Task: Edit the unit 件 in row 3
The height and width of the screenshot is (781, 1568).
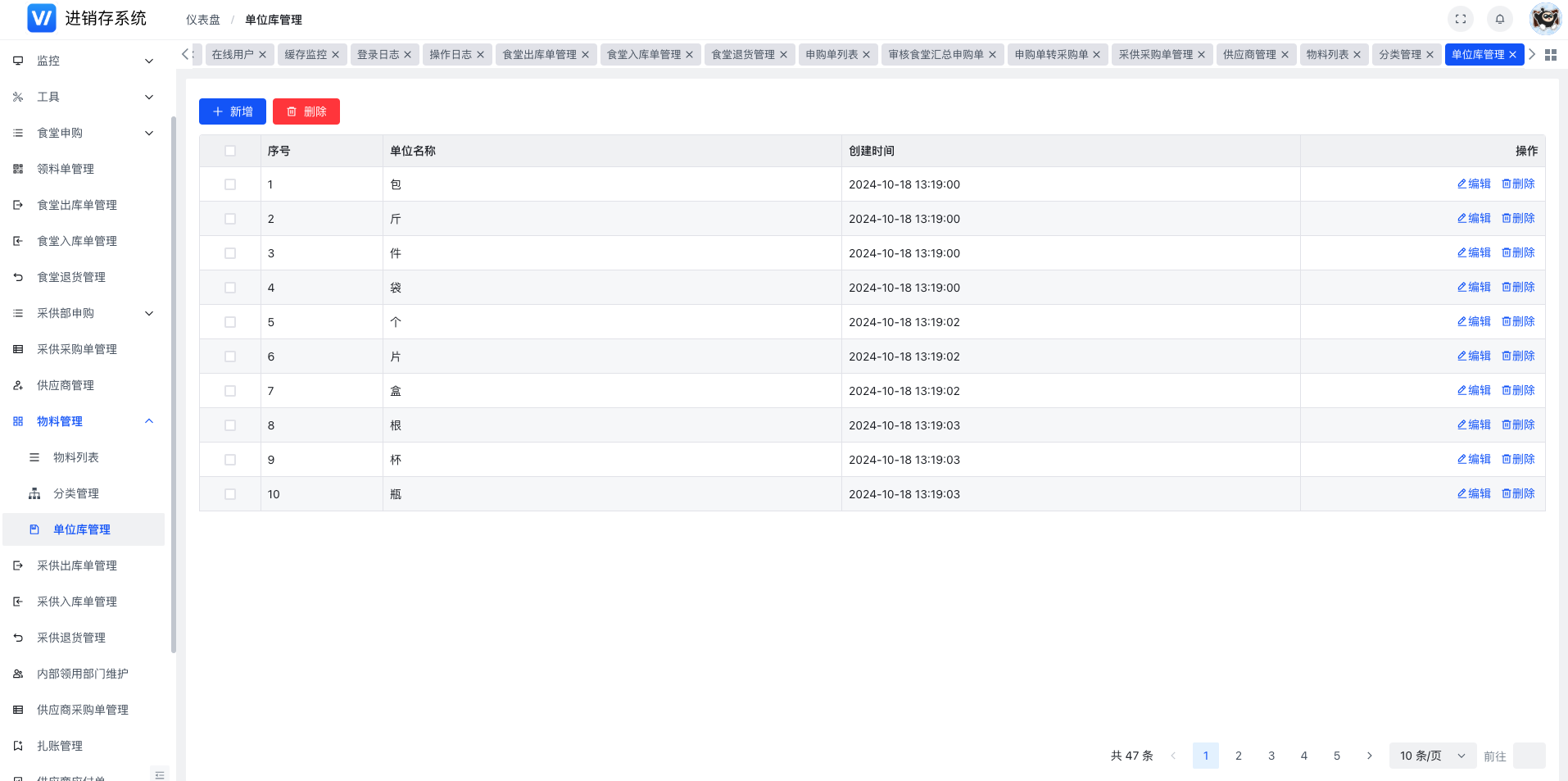Action: pyautogui.click(x=1474, y=253)
